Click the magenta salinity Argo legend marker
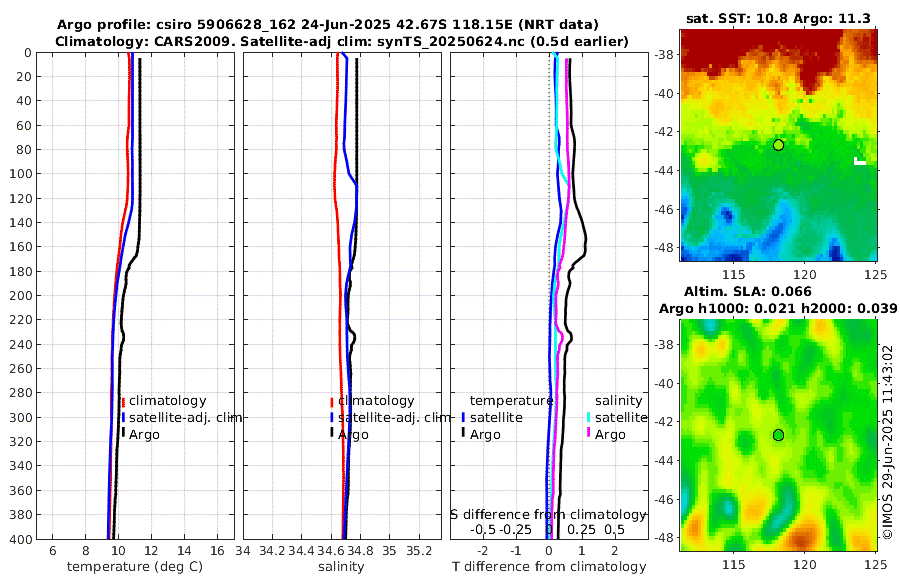The image size is (900, 580). [x=588, y=432]
